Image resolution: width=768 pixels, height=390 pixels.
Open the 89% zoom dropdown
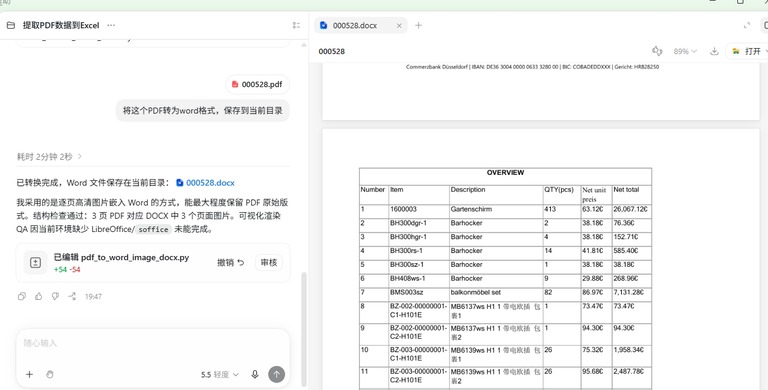click(685, 51)
